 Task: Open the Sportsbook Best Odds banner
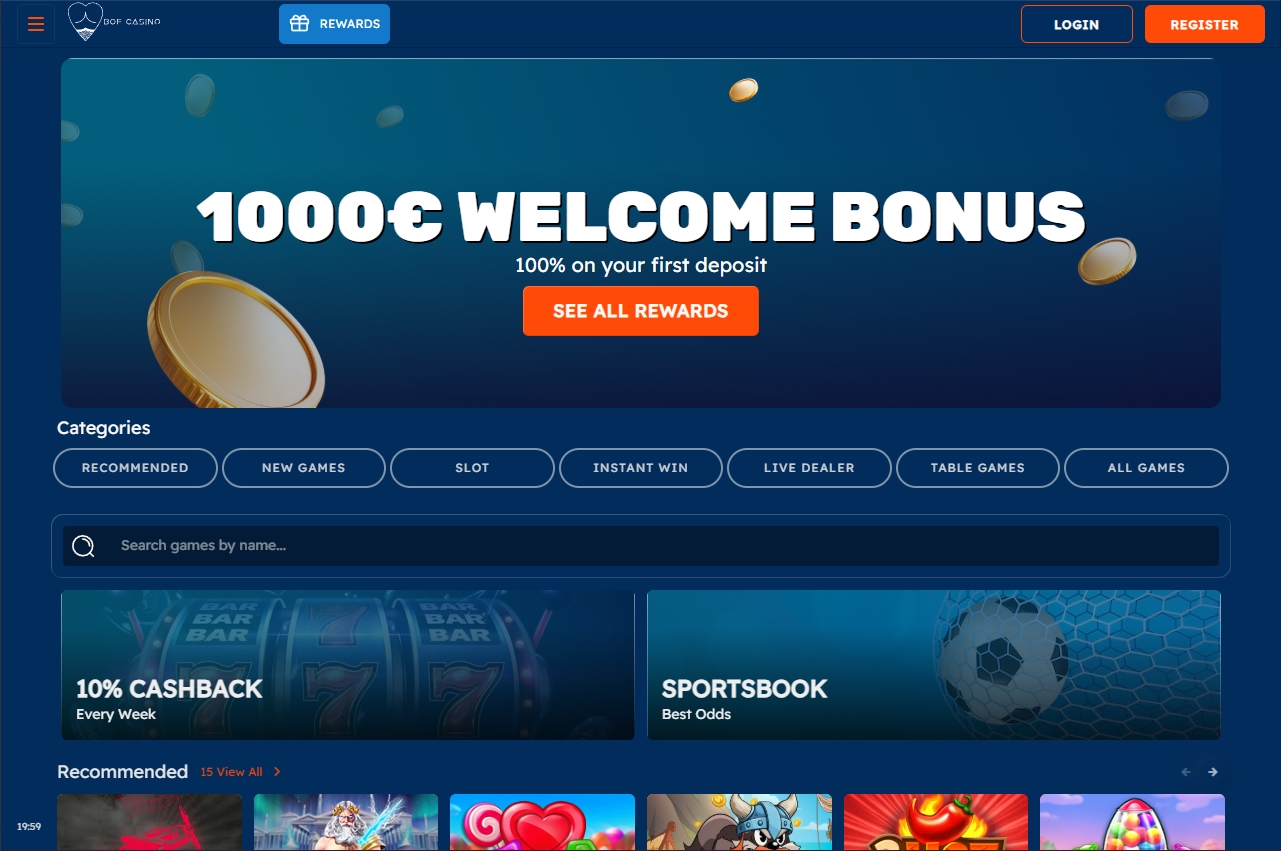(x=934, y=665)
